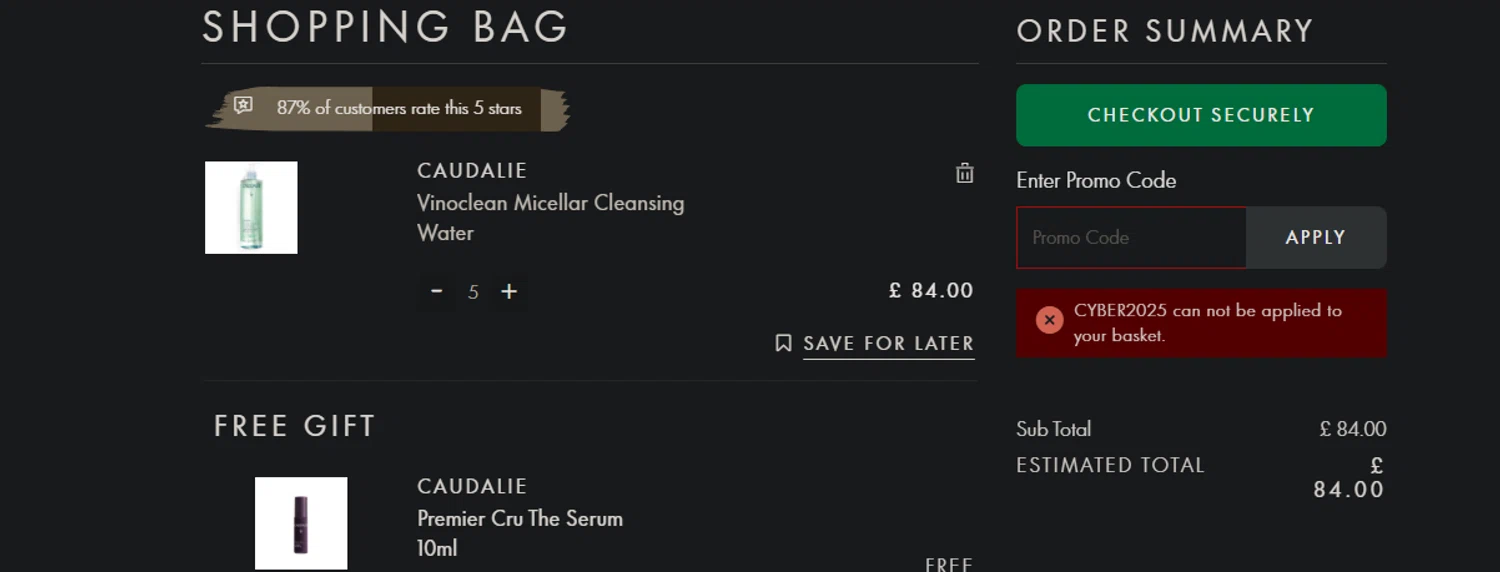This screenshot has height=572, width=1500.
Task: Click the 87% of customers rating text
Action: click(399, 108)
